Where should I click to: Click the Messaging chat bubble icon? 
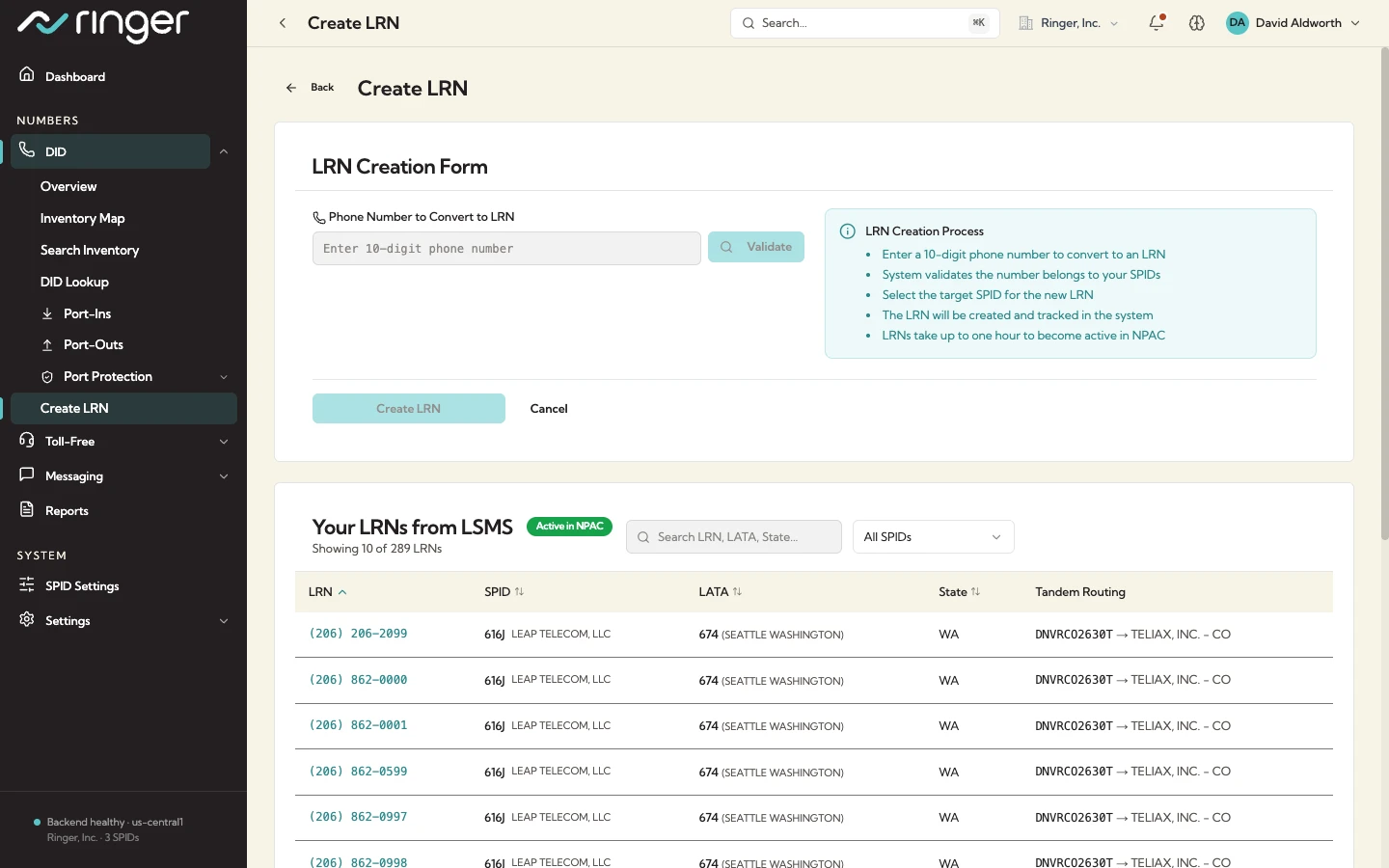click(27, 475)
